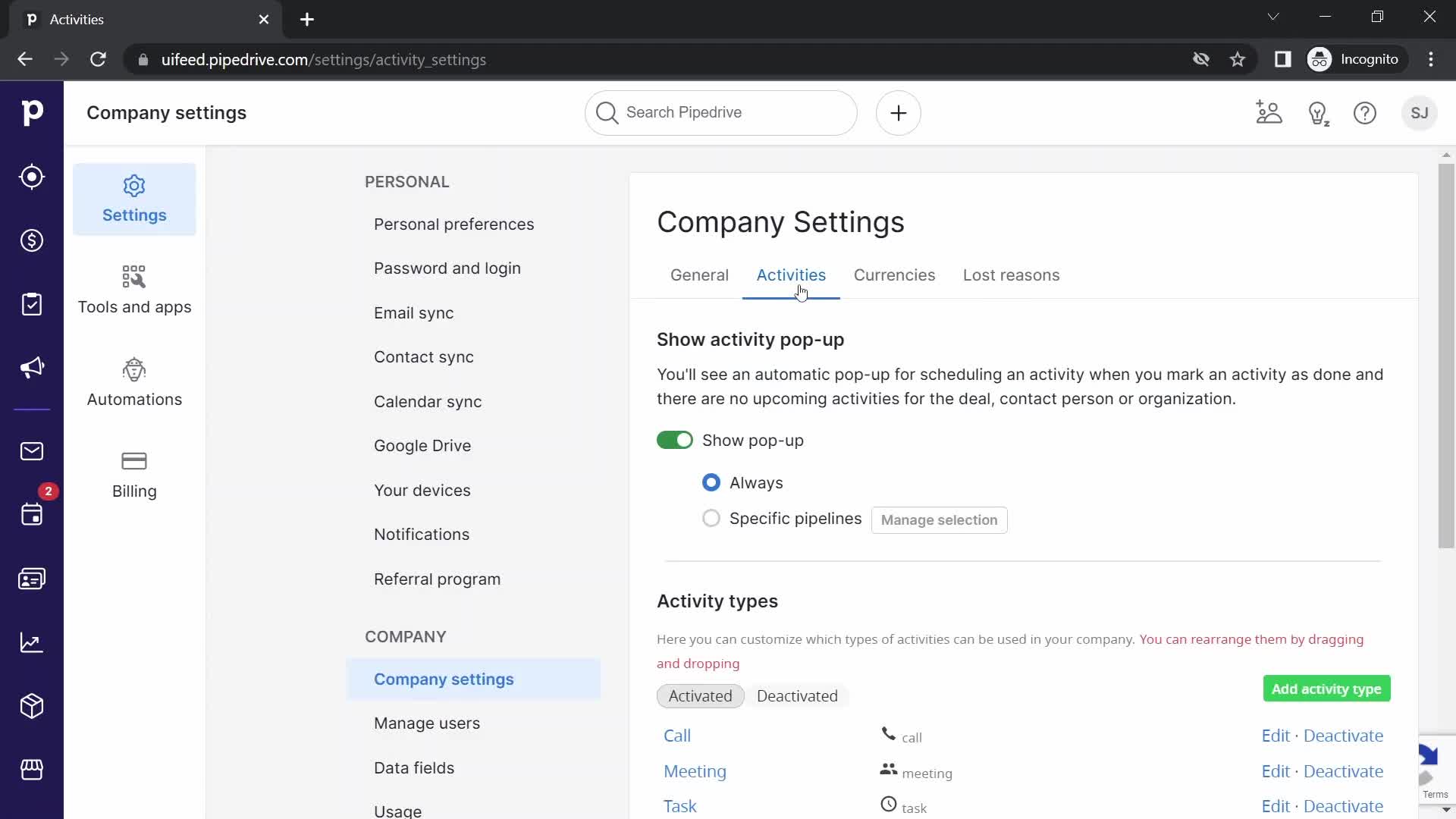Viewport: 1456px width, 819px height.
Task: Edit the Meeting activity type
Action: click(1276, 772)
